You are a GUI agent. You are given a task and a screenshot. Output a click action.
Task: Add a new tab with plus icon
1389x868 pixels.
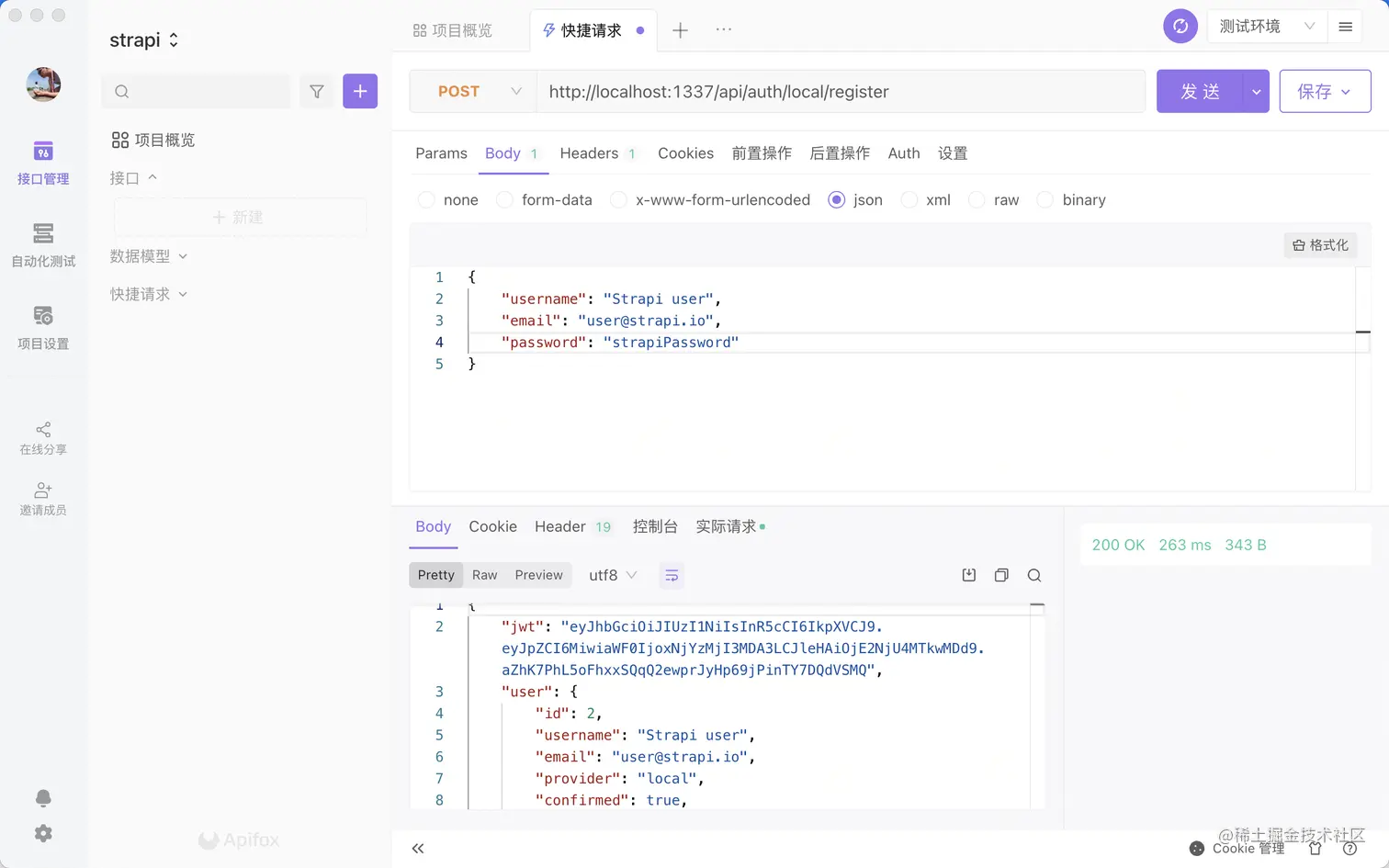(680, 30)
